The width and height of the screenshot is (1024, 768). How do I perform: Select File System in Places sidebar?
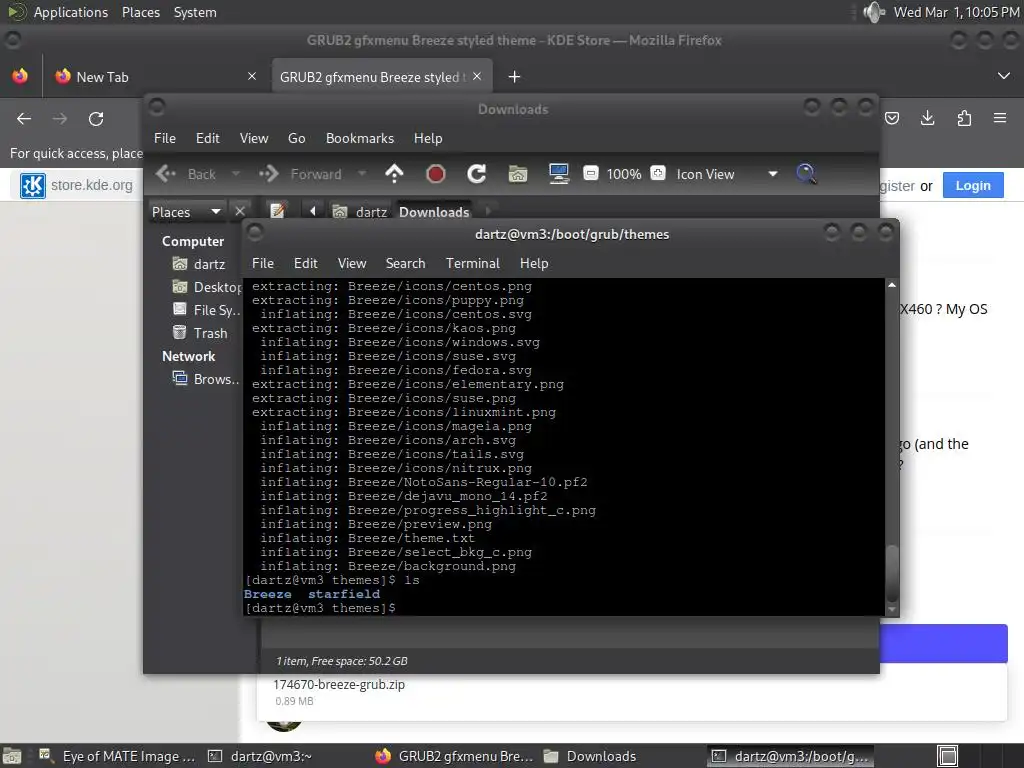[x=206, y=310]
